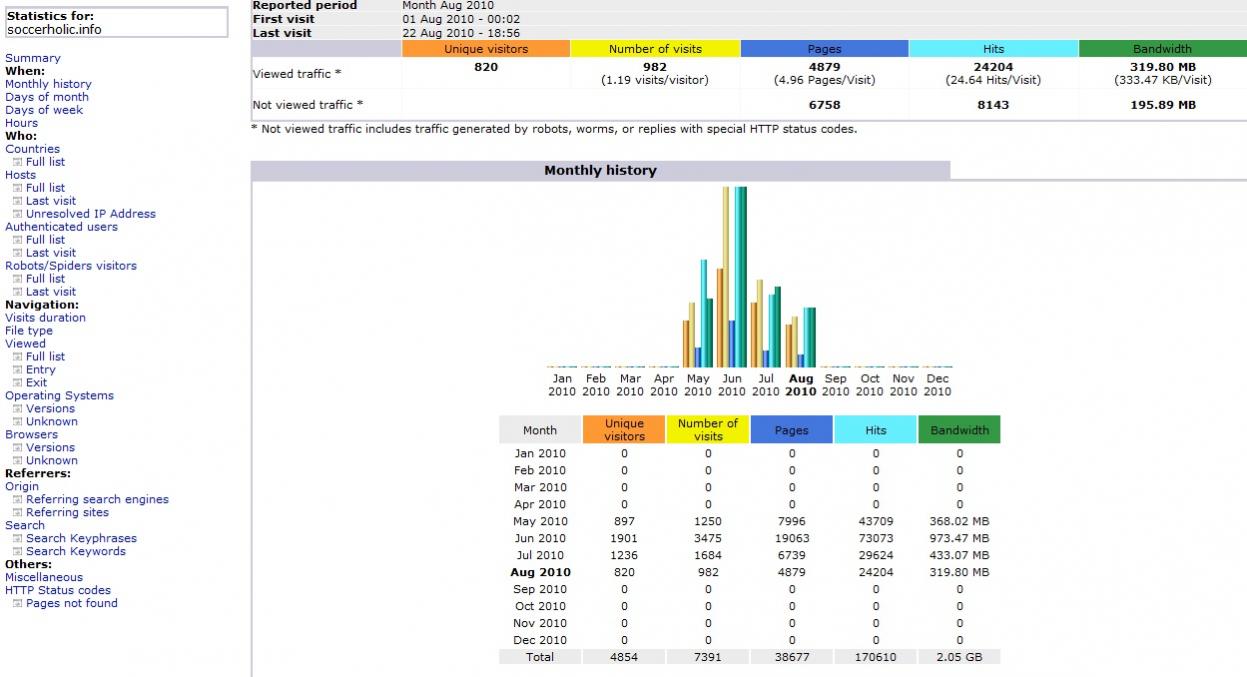Click the HTTP Status codes link
This screenshot has height=677, width=1247.
(58, 590)
